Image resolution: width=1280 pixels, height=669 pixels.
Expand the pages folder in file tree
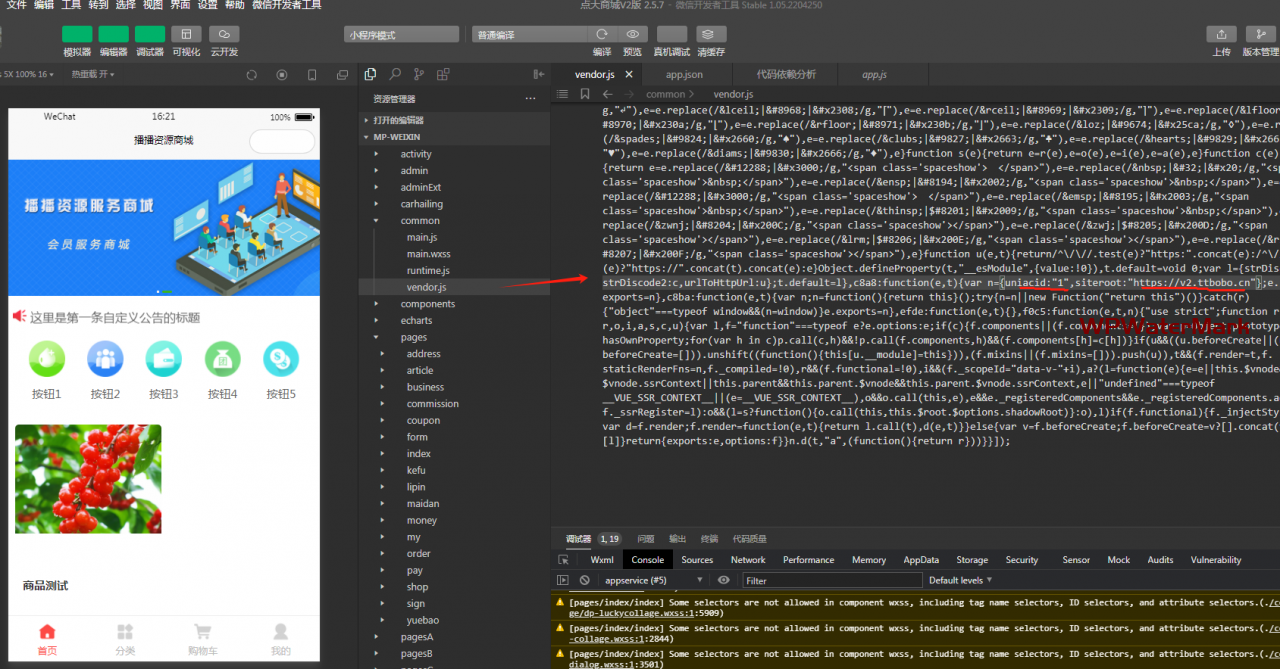point(414,337)
